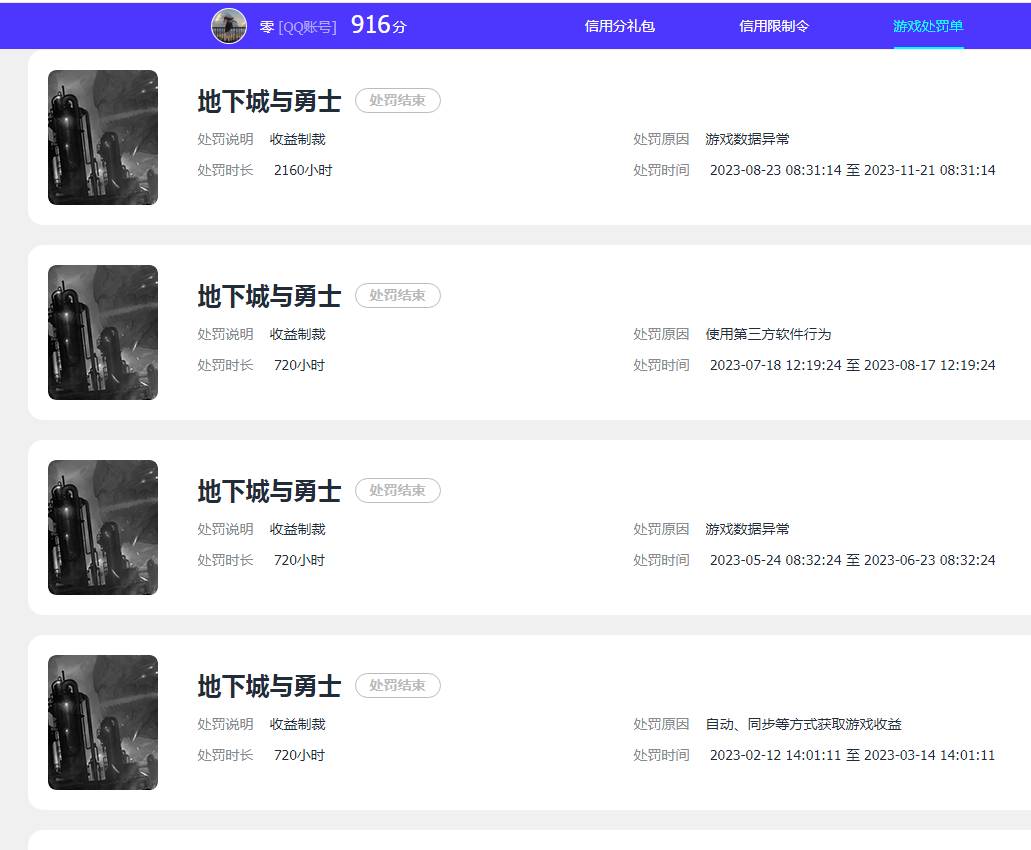The width and height of the screenshot is (1031, 850).
Task: Click 地下城与勇士 title of the 2160小时 penalty
Action: tap(269, 101)
